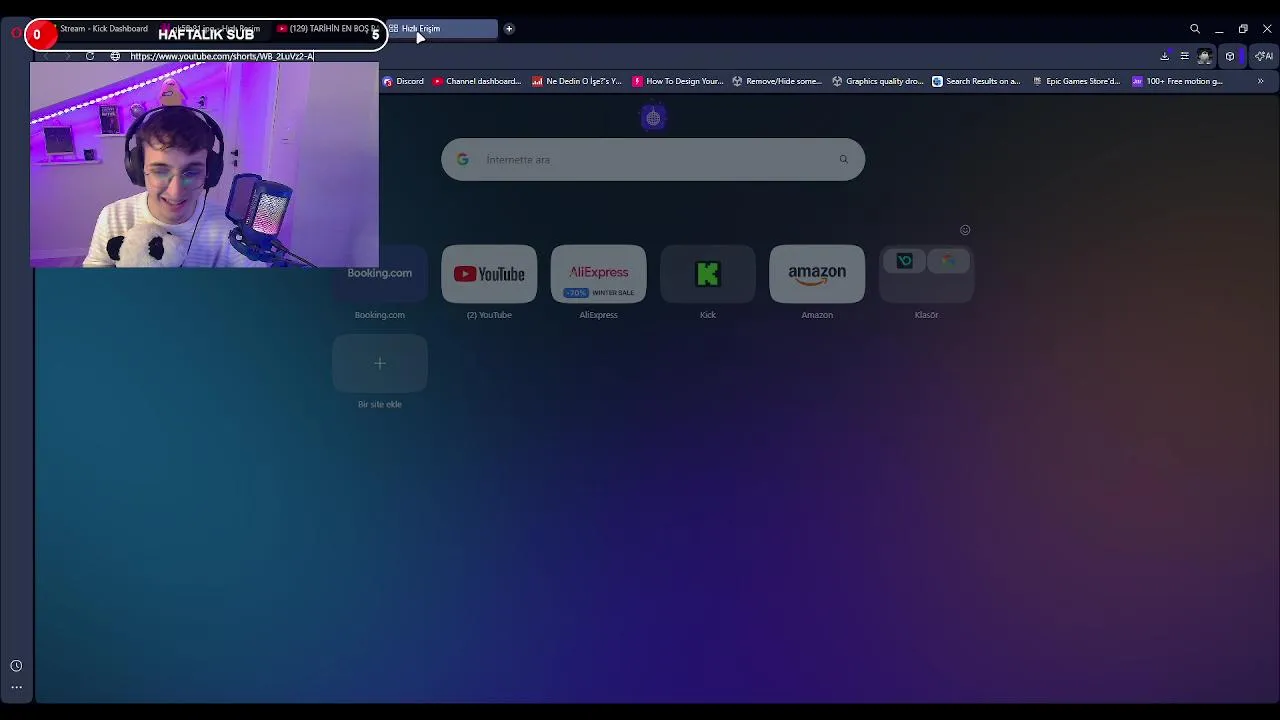This screenshot has width=1280, height=720.
Task: Open the Klasör speed dial folder
Action: [926, 273]
